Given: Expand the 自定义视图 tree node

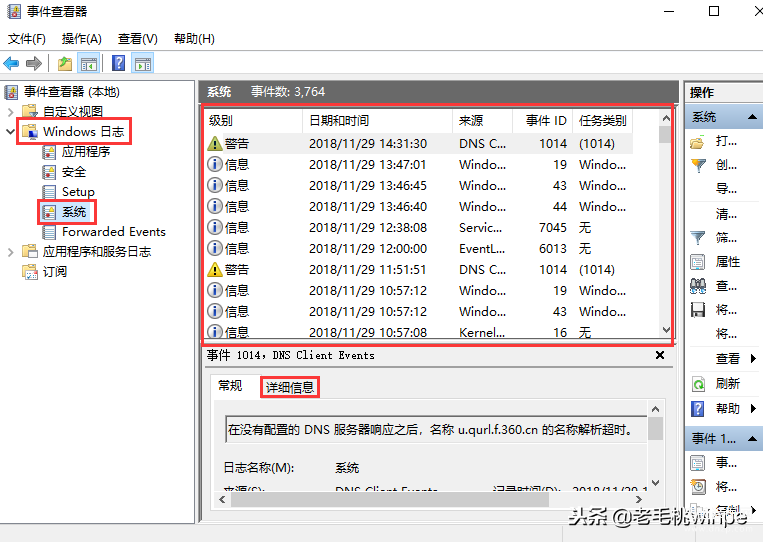Looking at the screenshot, I should click(11, 111).
